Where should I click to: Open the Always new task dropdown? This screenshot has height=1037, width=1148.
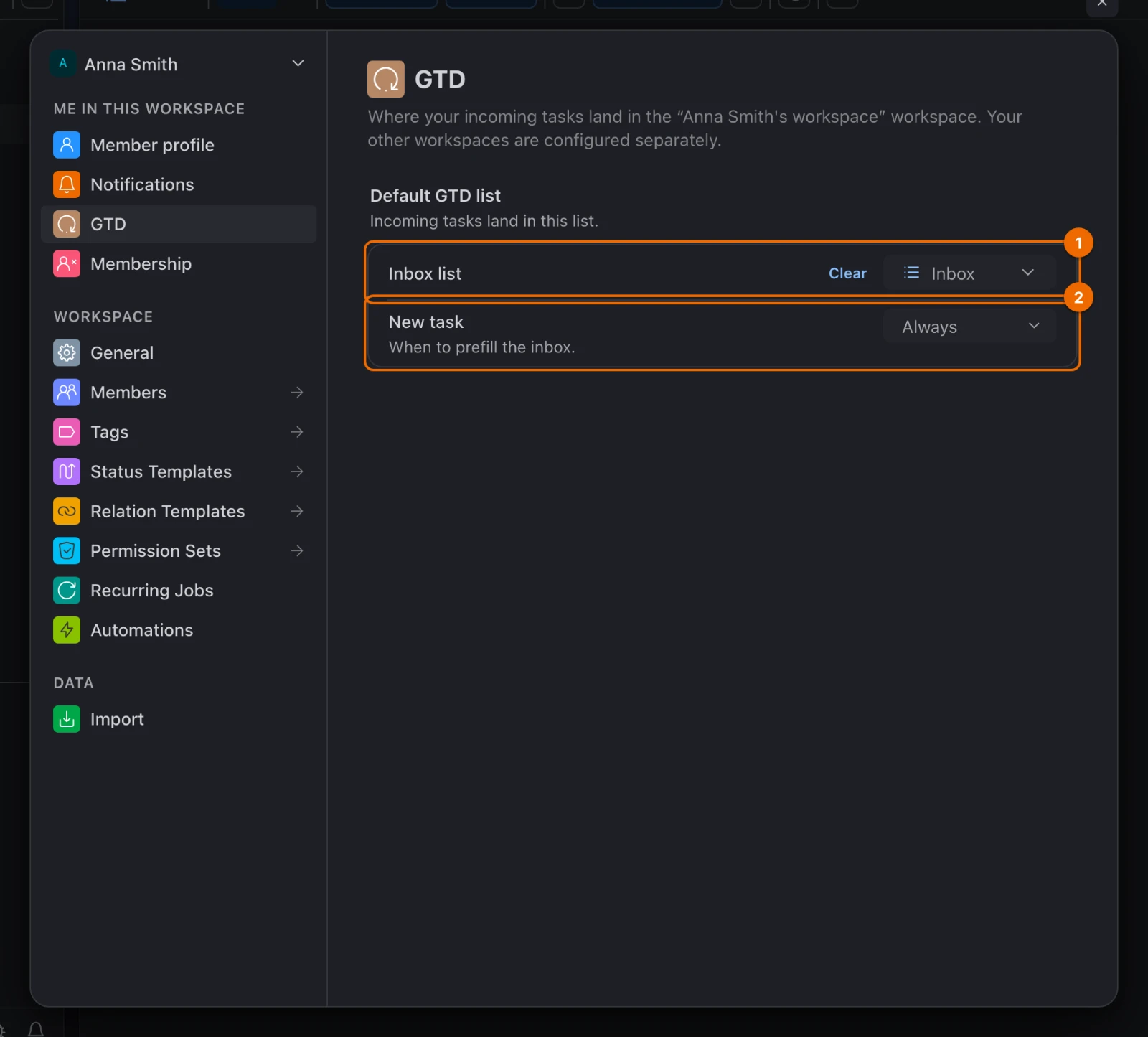969,326
